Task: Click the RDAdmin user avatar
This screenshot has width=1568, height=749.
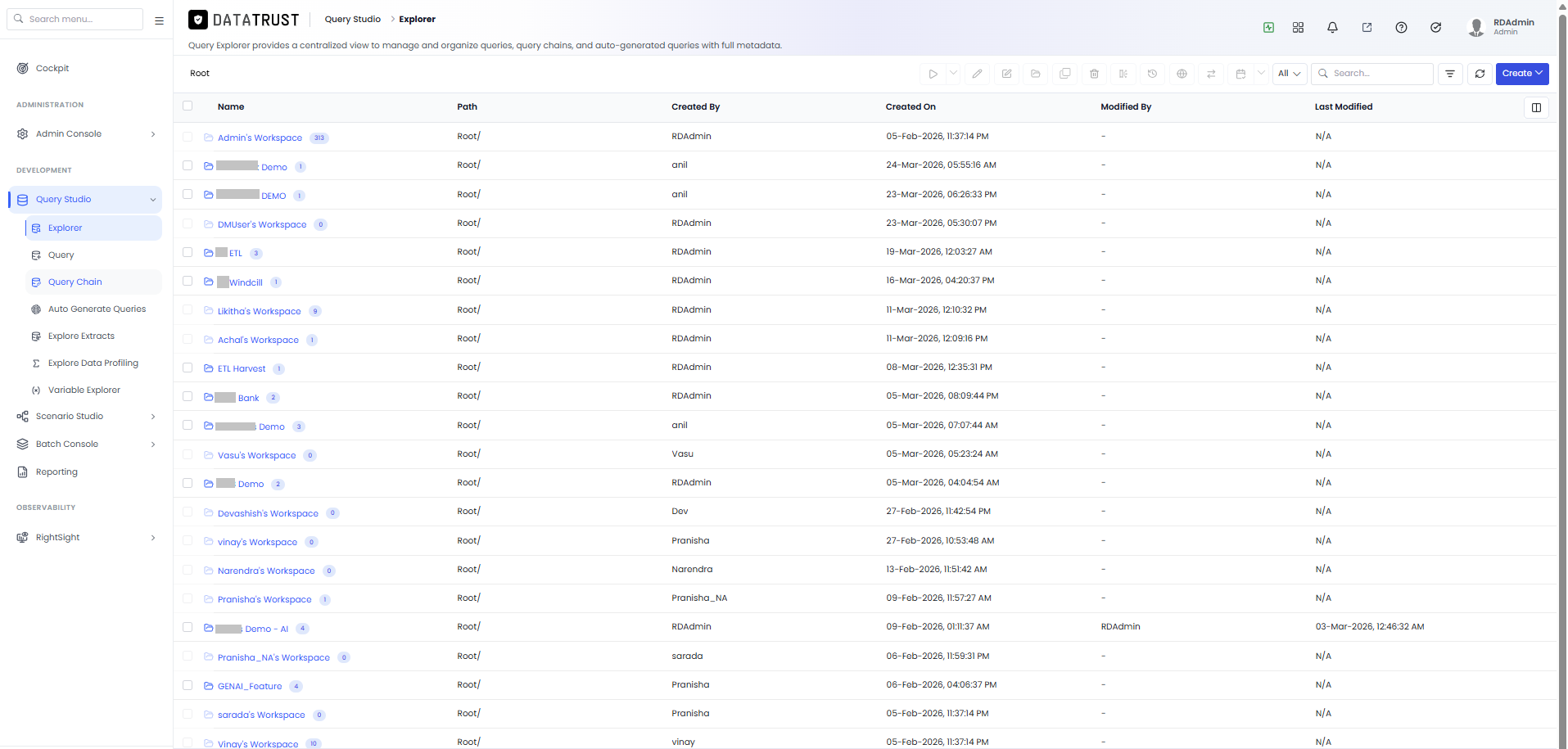Action: [x=1476, y=27]
